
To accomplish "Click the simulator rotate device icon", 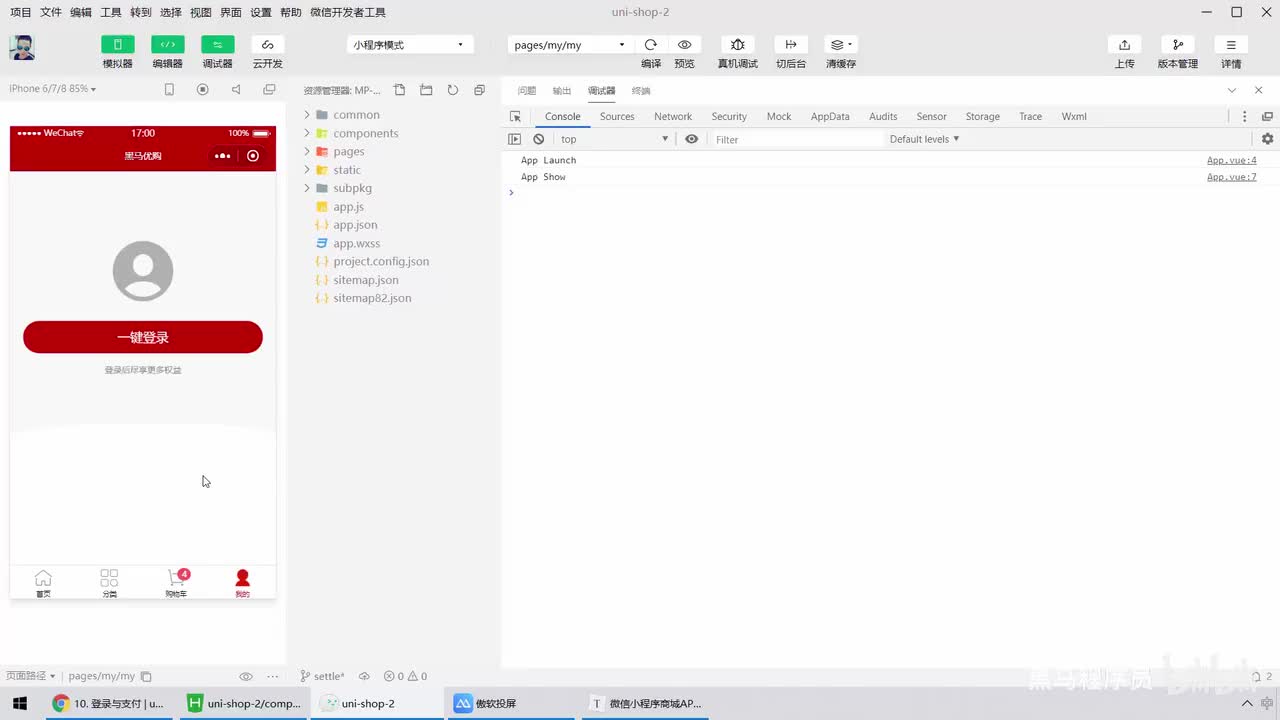I will [169, 89].
